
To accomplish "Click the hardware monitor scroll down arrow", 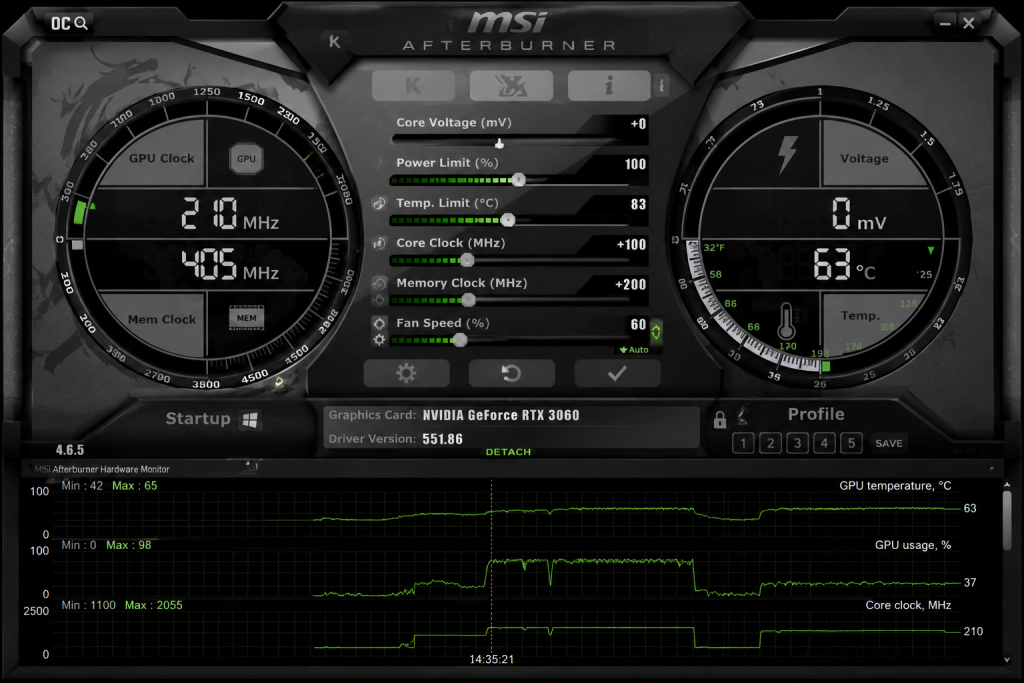I will click(x=1006, y=659).
